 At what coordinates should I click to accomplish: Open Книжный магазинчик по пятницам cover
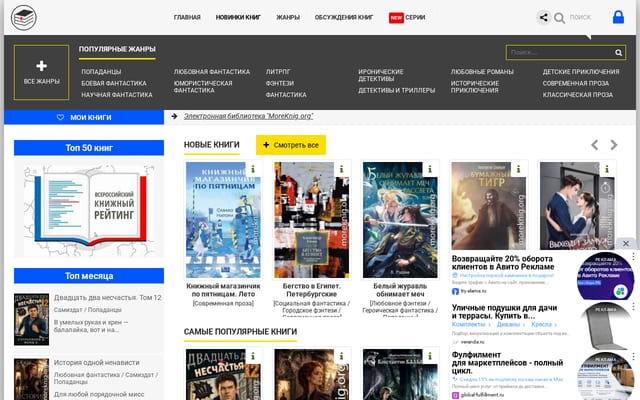coord(223,220)
